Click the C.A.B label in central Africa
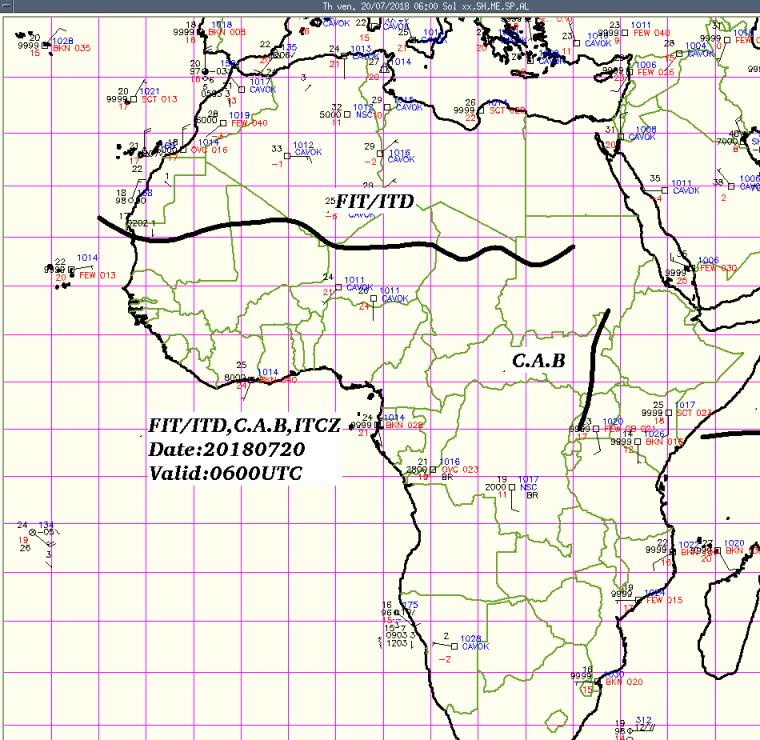The height and width of the screenshot is (740, 760). click(539, 361)
